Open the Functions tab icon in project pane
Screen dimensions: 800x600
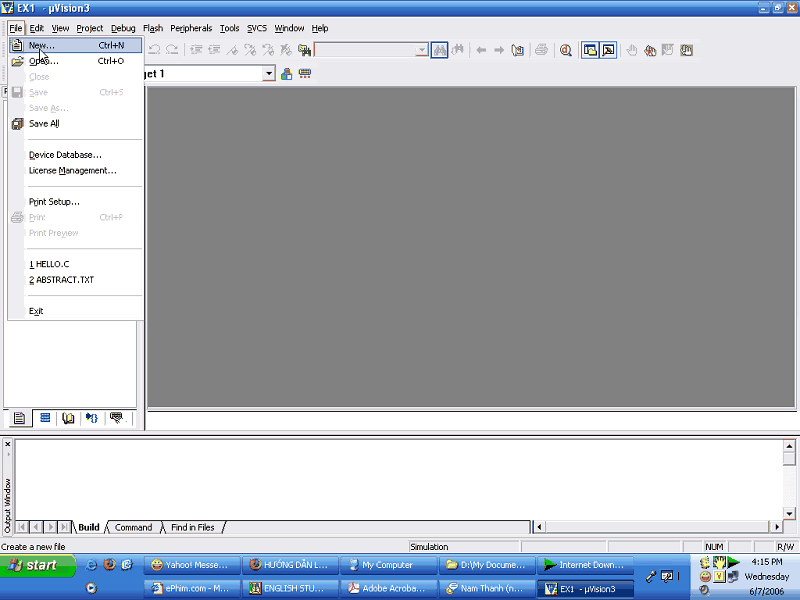(92, 418)
